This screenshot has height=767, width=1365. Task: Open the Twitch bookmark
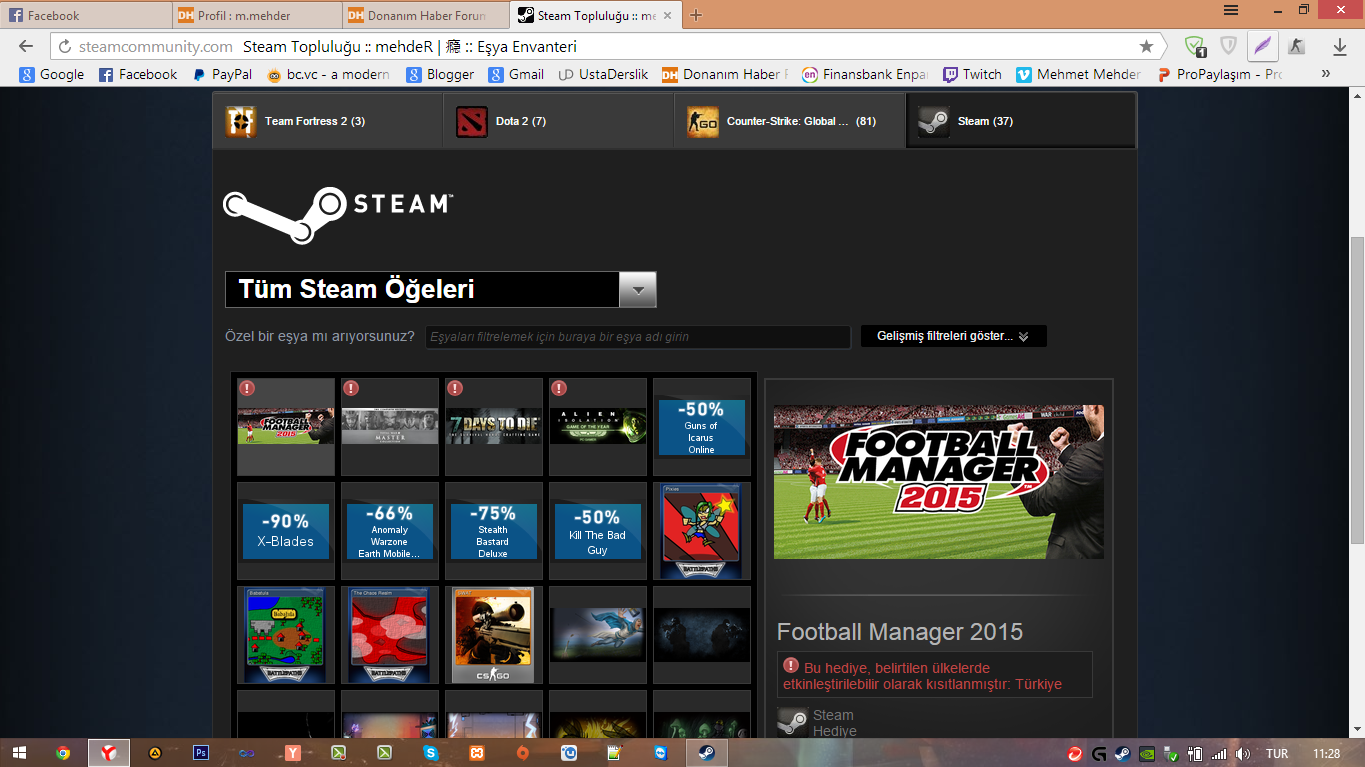tap(971, 74)
